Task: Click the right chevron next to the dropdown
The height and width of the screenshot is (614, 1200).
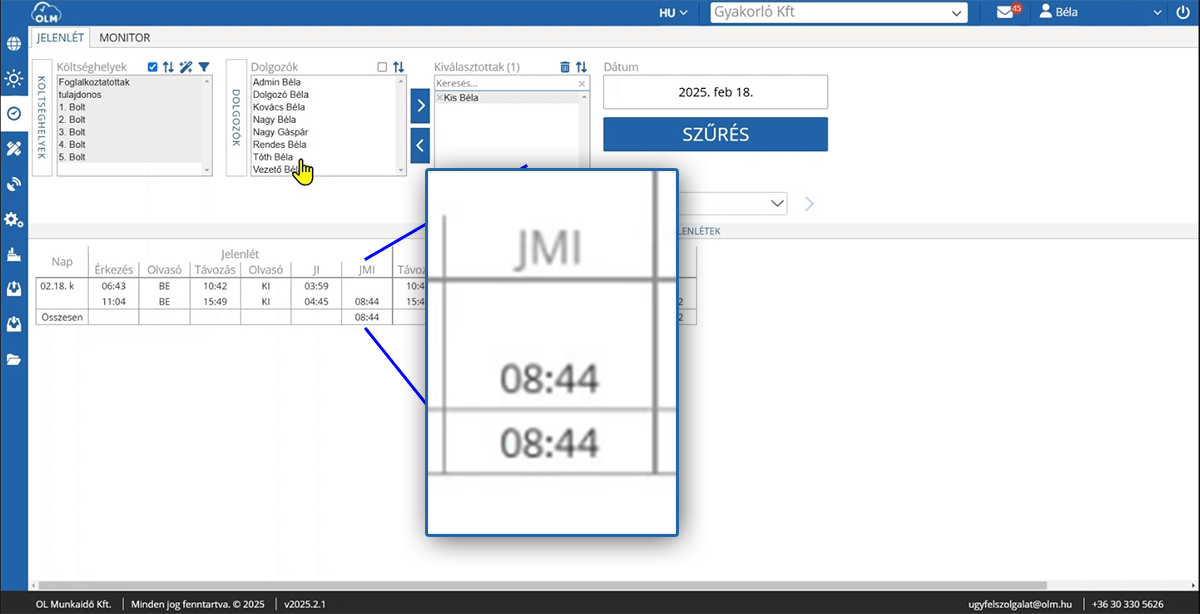Action: tap(809, 204)
